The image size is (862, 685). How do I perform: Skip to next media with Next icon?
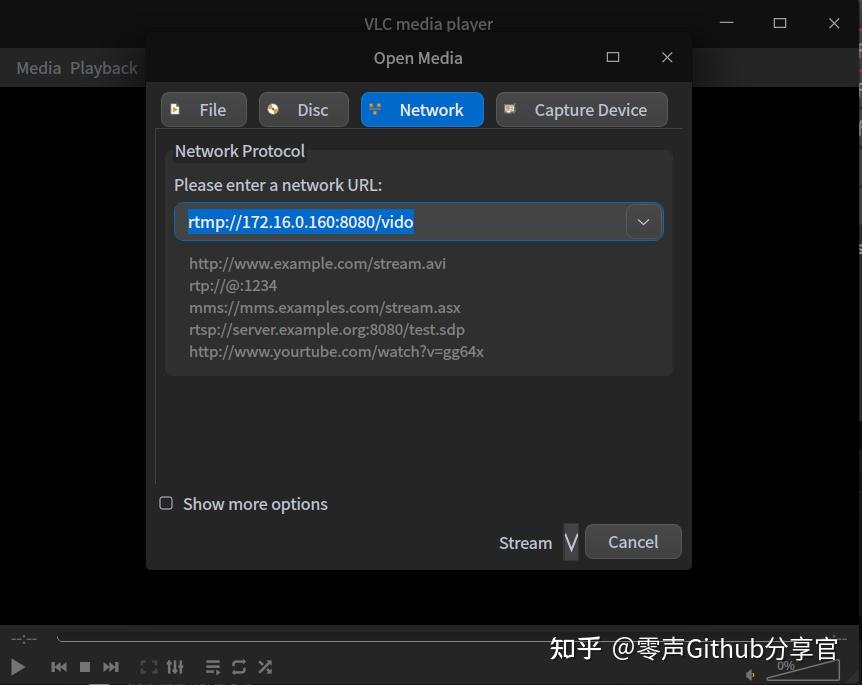111,666
